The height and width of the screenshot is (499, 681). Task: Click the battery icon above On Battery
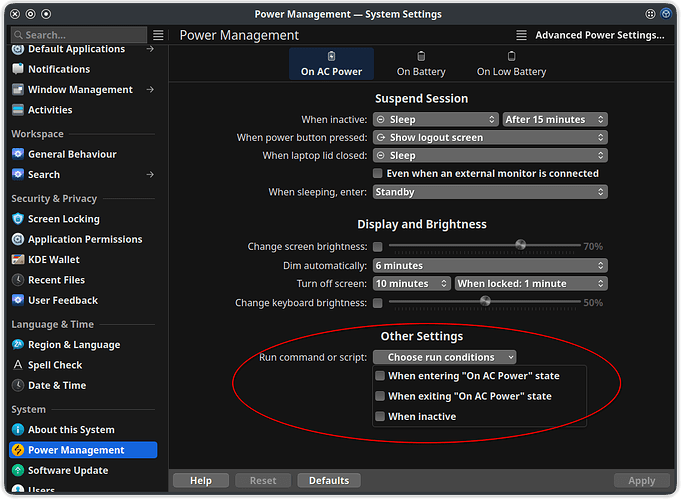(x=421, y=56)
